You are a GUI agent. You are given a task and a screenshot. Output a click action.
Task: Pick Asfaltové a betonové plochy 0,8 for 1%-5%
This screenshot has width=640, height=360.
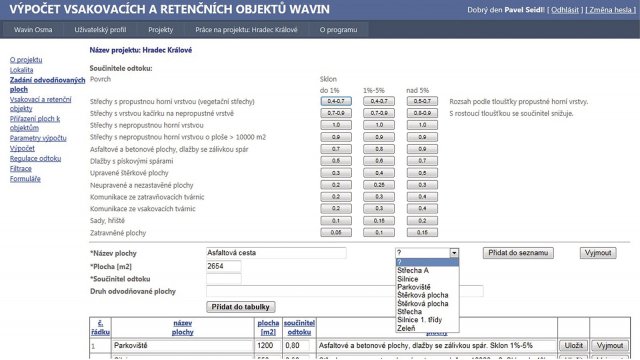click(379, 149)
